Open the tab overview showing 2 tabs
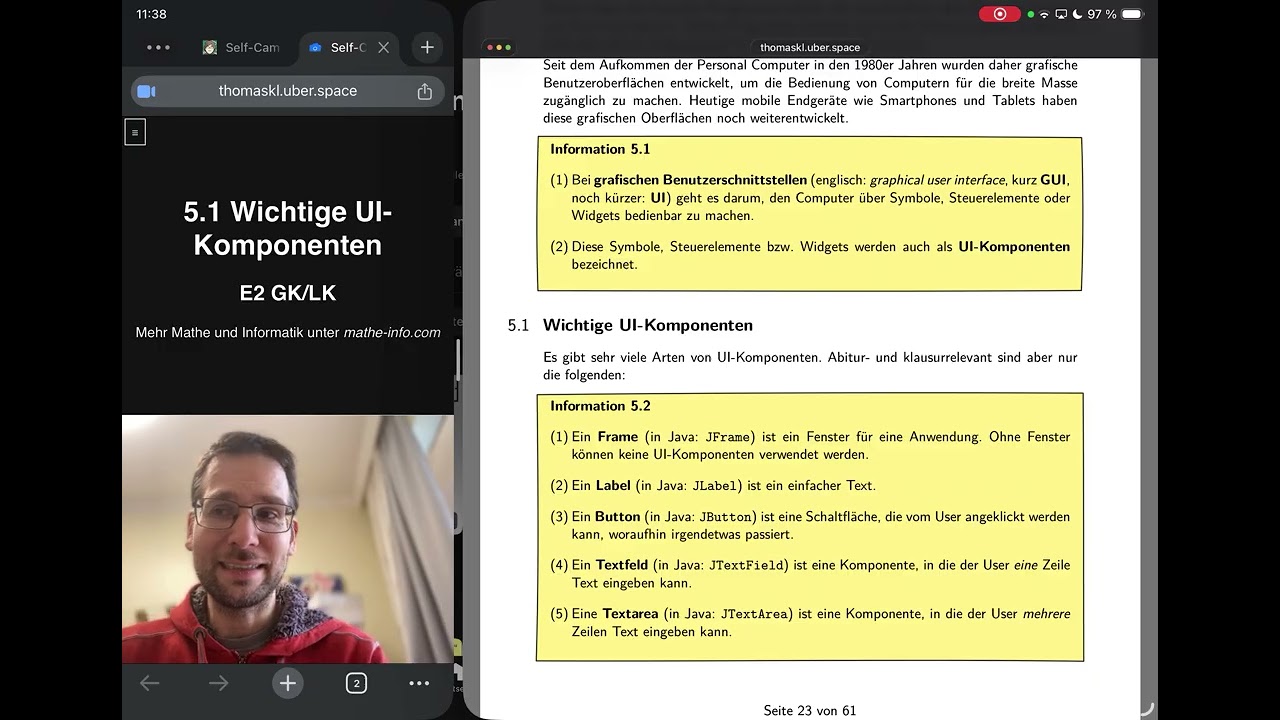This screenshot has width=1280, height=720. click(x=356, y=683)
